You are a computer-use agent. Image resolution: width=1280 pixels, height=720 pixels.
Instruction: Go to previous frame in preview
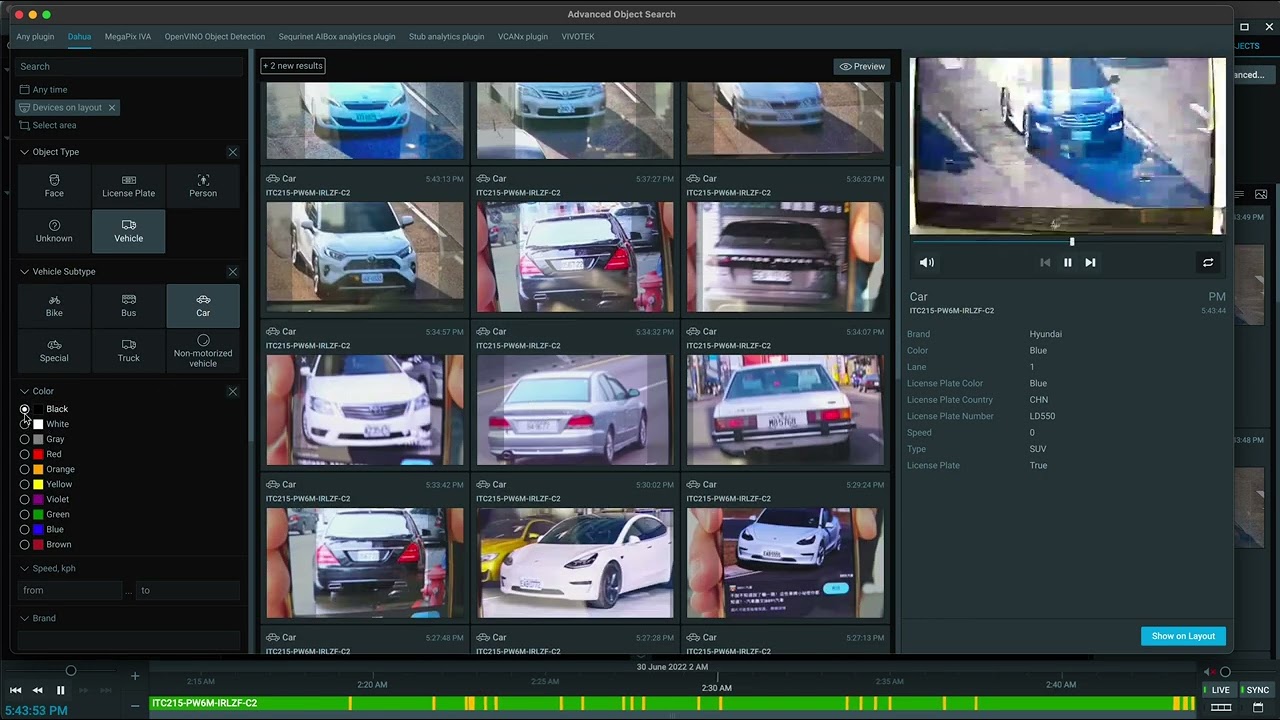pos(1045,262)
